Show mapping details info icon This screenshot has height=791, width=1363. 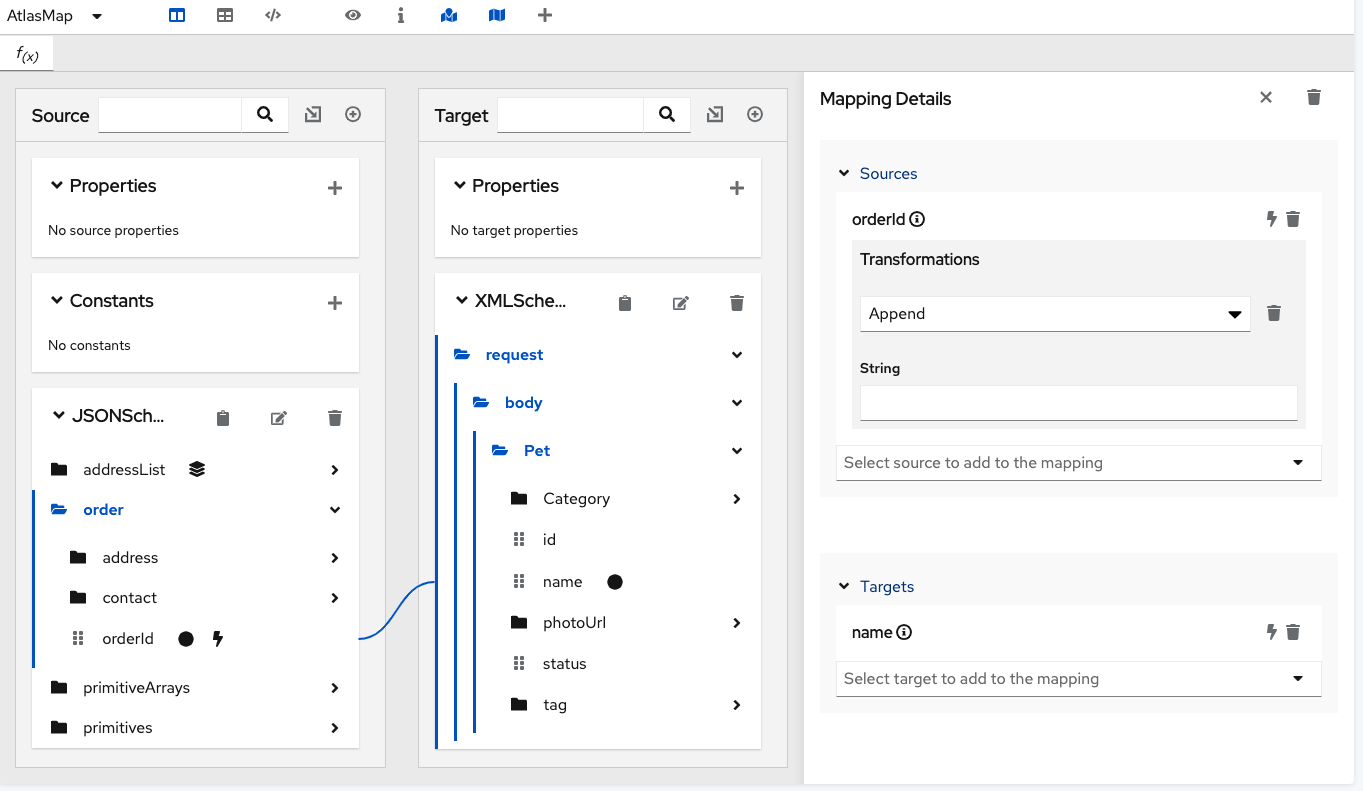(401, 15)
